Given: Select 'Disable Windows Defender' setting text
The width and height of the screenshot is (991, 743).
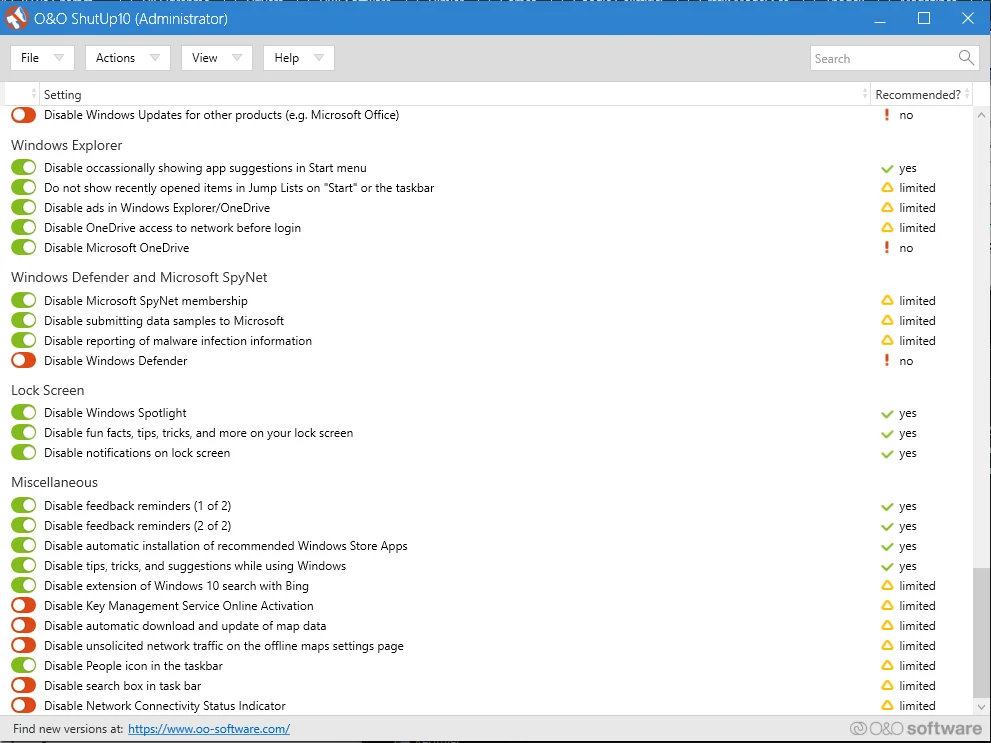Looking at the screenshot, I should point(116,361).
